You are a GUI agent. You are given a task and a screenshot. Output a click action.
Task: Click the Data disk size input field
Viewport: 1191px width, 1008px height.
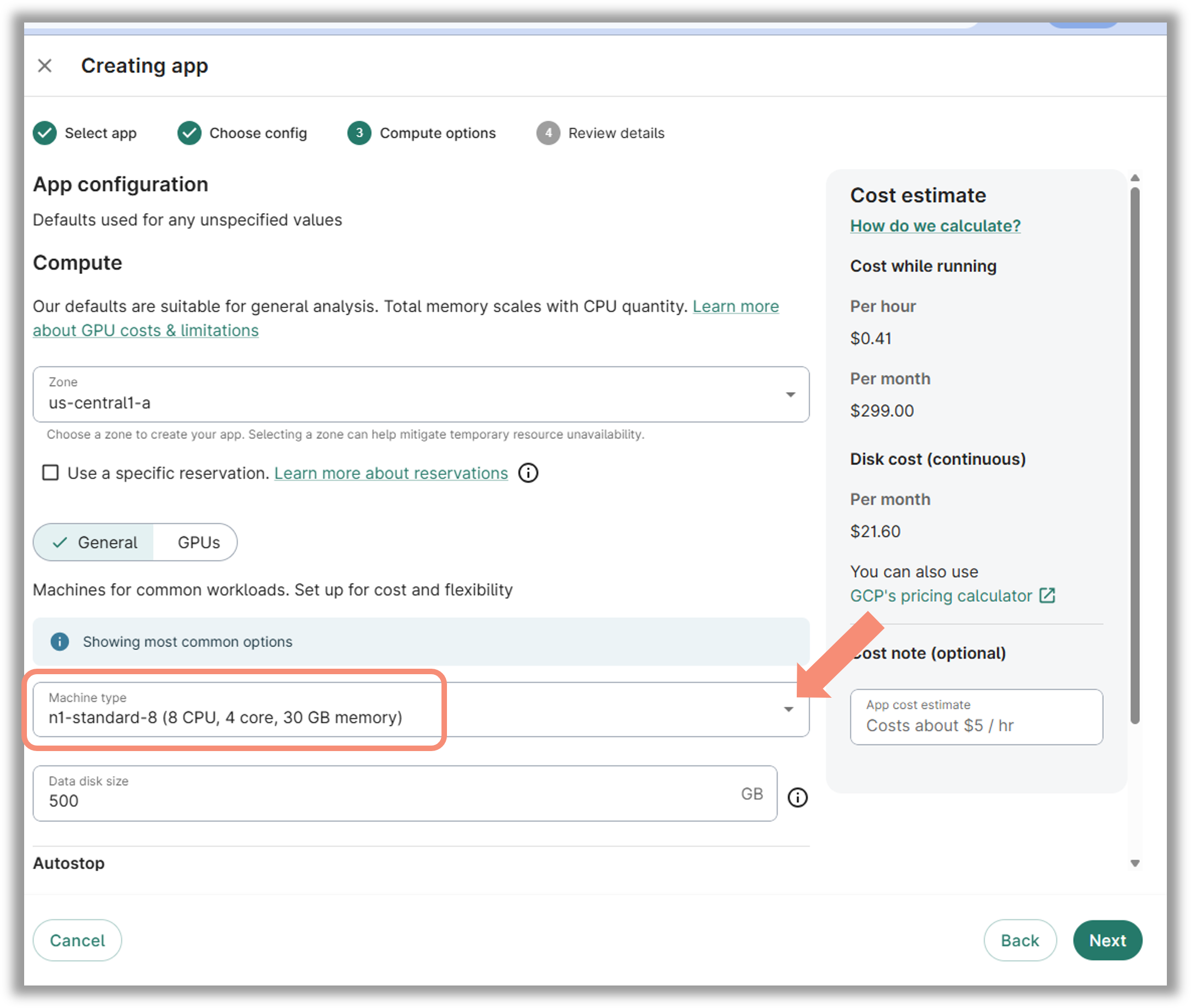click(405, 794)
